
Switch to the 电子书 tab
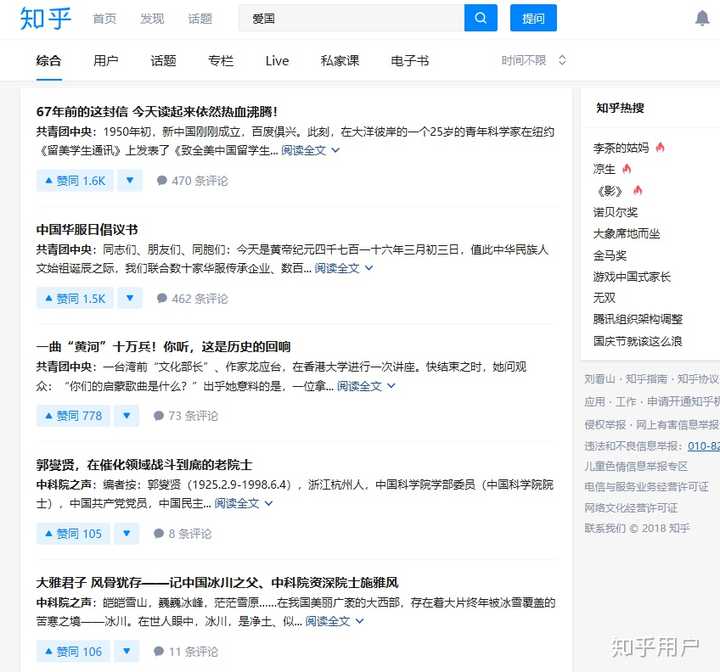pos(410,61)
